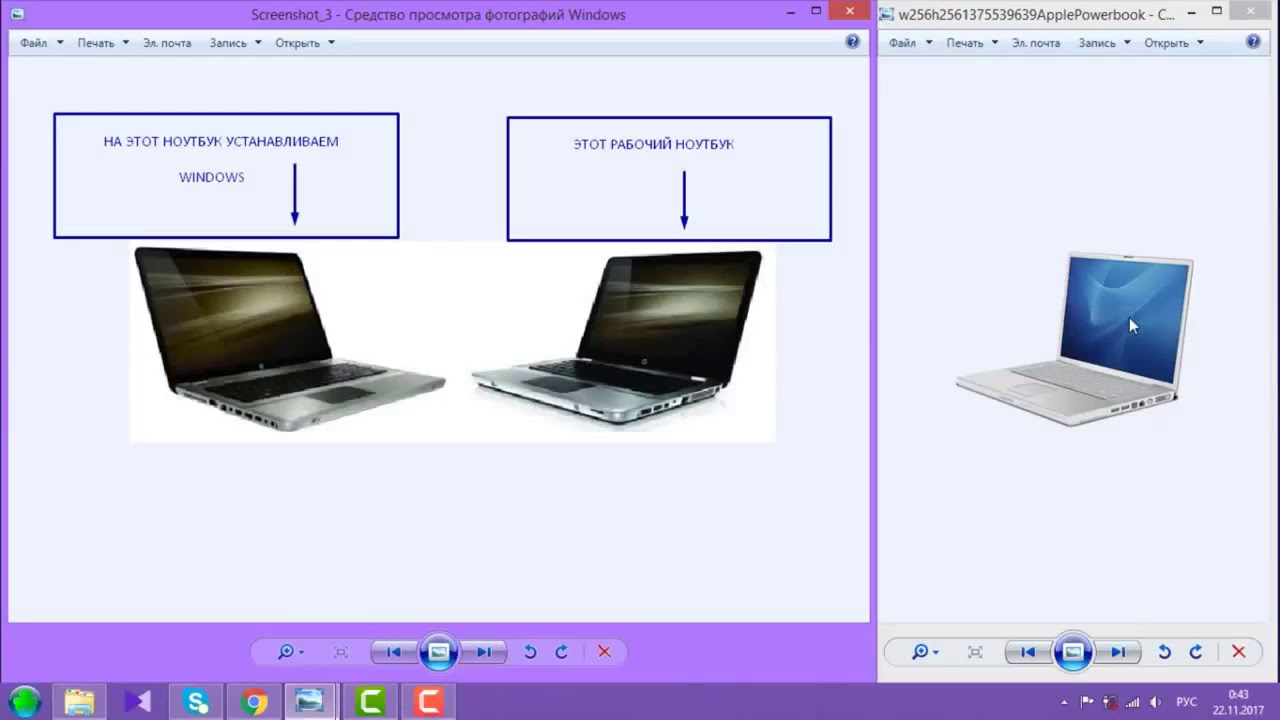Viewport: 1280px width, 720px height.
Task: Click Эл. почта in Screenshot_3 viewer
Action: click(x=167, y=43)
